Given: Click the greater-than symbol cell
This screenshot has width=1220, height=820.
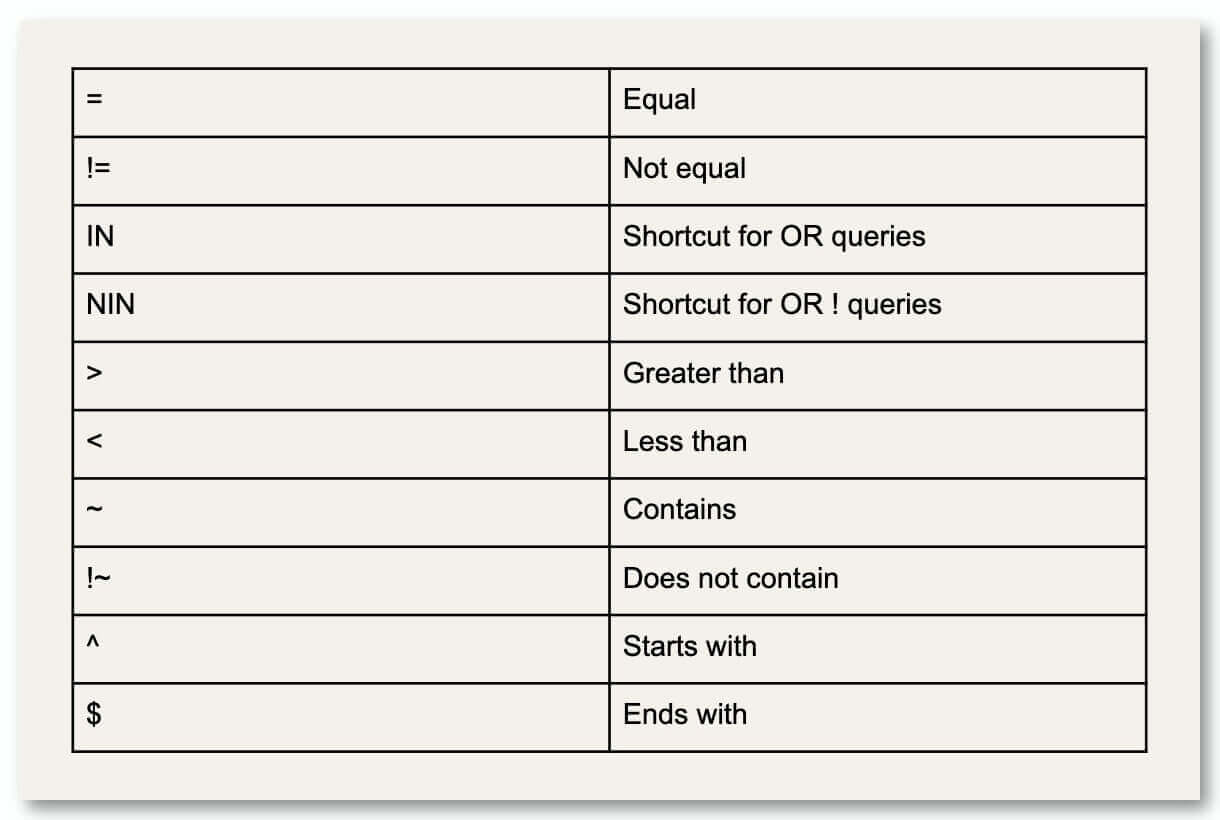Looking at the screenshot, I should 95,373.
